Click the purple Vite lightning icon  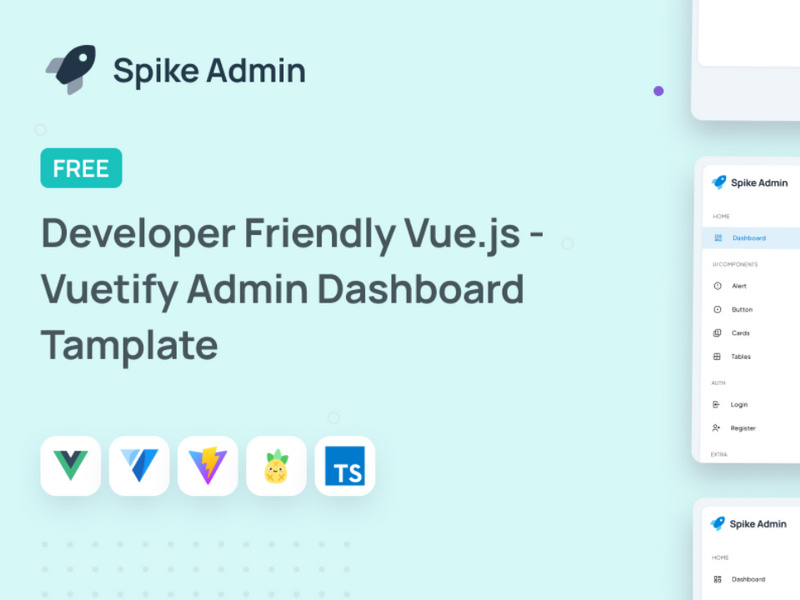(207, 465)
